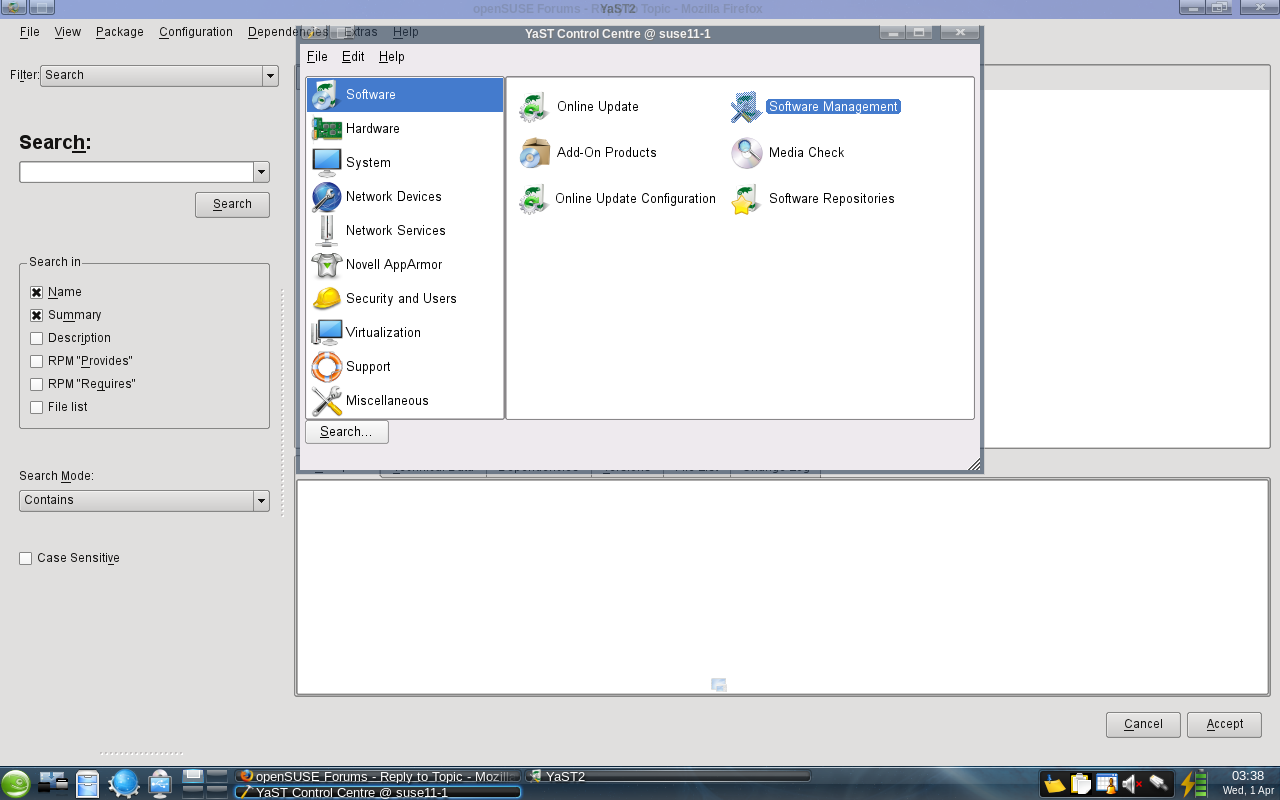1280x800 pixels.
Task: Open Edit menu in YaST Control Centre
Action: pos(353,57)
